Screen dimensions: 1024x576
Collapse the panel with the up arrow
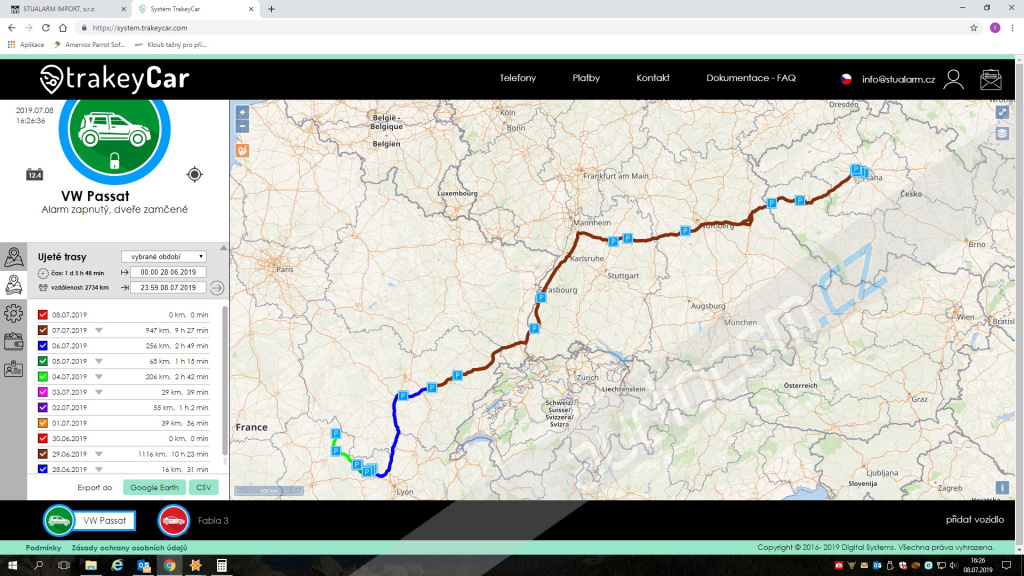pyautogui.click(x=223, y=248)
